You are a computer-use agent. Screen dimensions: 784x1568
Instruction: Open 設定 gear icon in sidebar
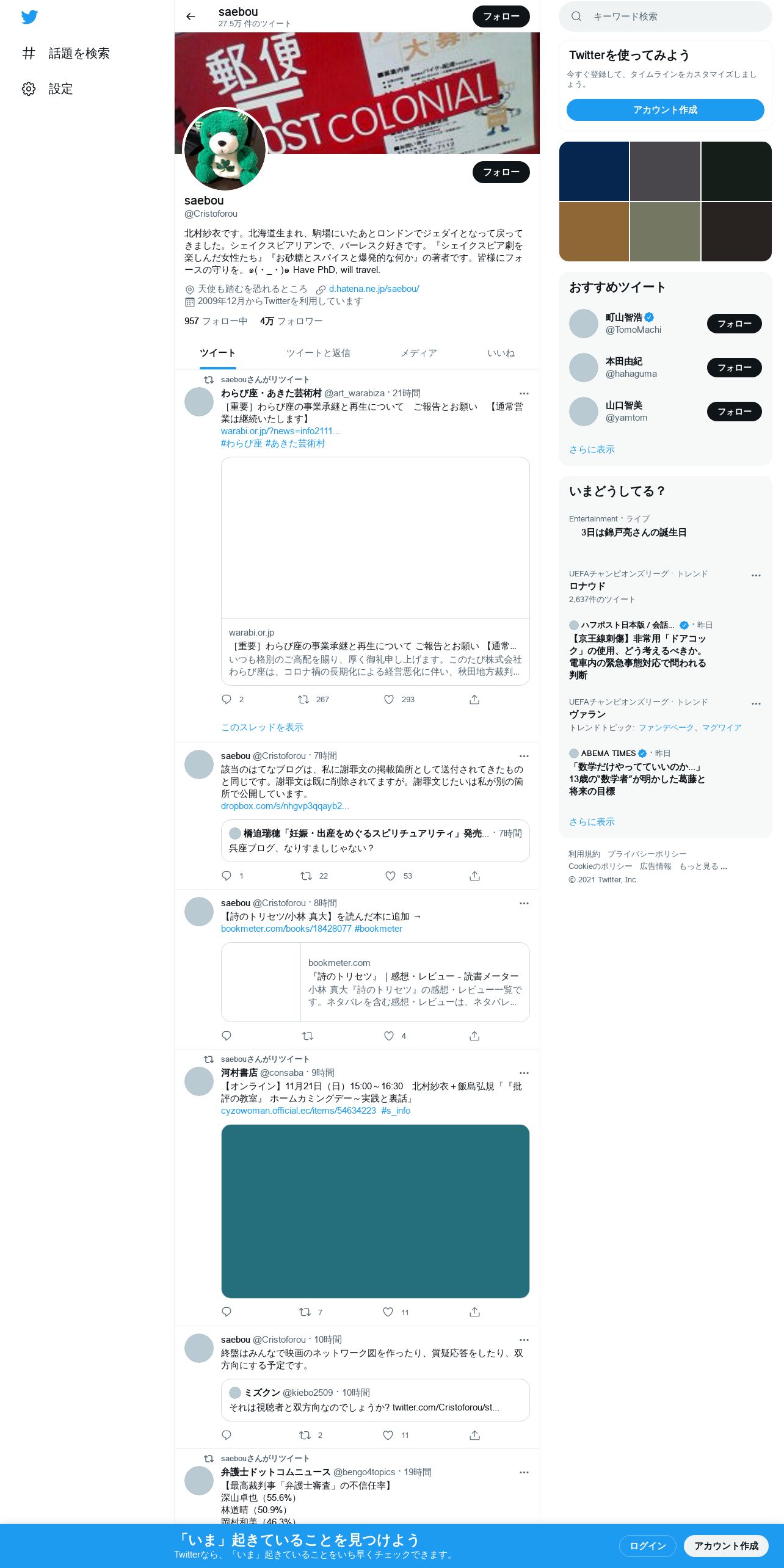(x=29, y=89)
